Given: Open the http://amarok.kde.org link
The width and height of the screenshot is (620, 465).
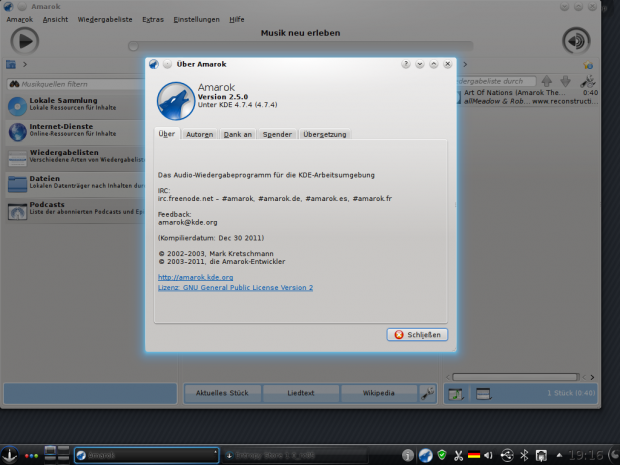Looking at the screenshot, I should (x=195, y=277).
